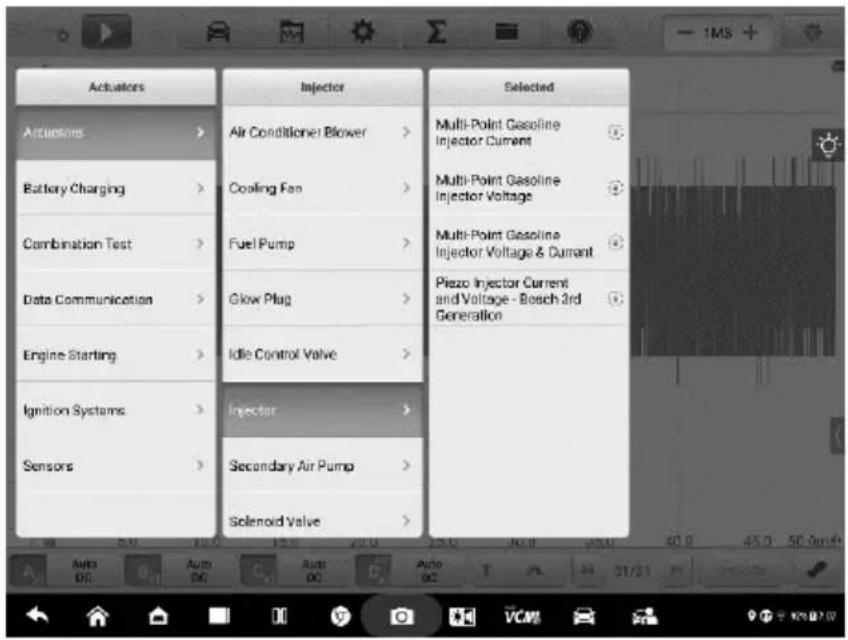Click the 31/31 buffer counter

[x=632, y=571]
